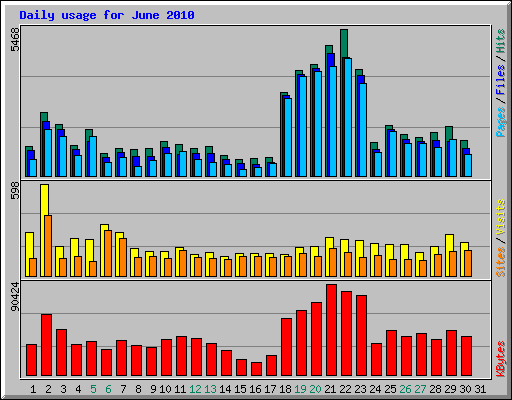Click day 16 on the x-axis

point(255,389)
